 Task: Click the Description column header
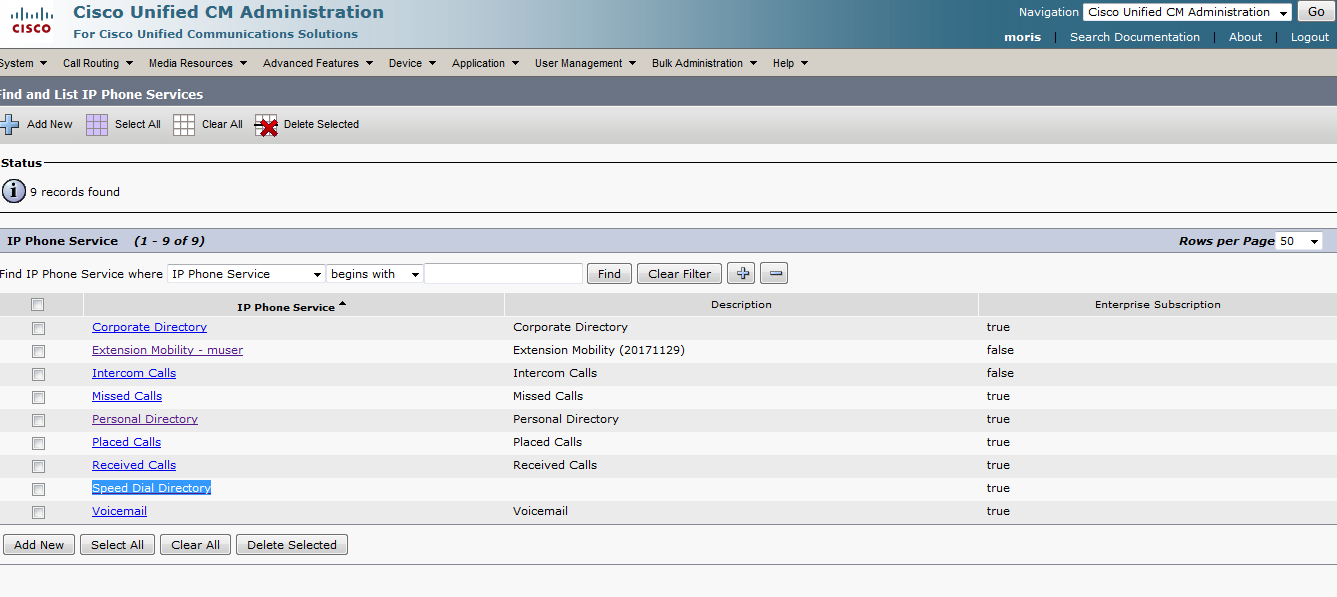tap(741, 305)
